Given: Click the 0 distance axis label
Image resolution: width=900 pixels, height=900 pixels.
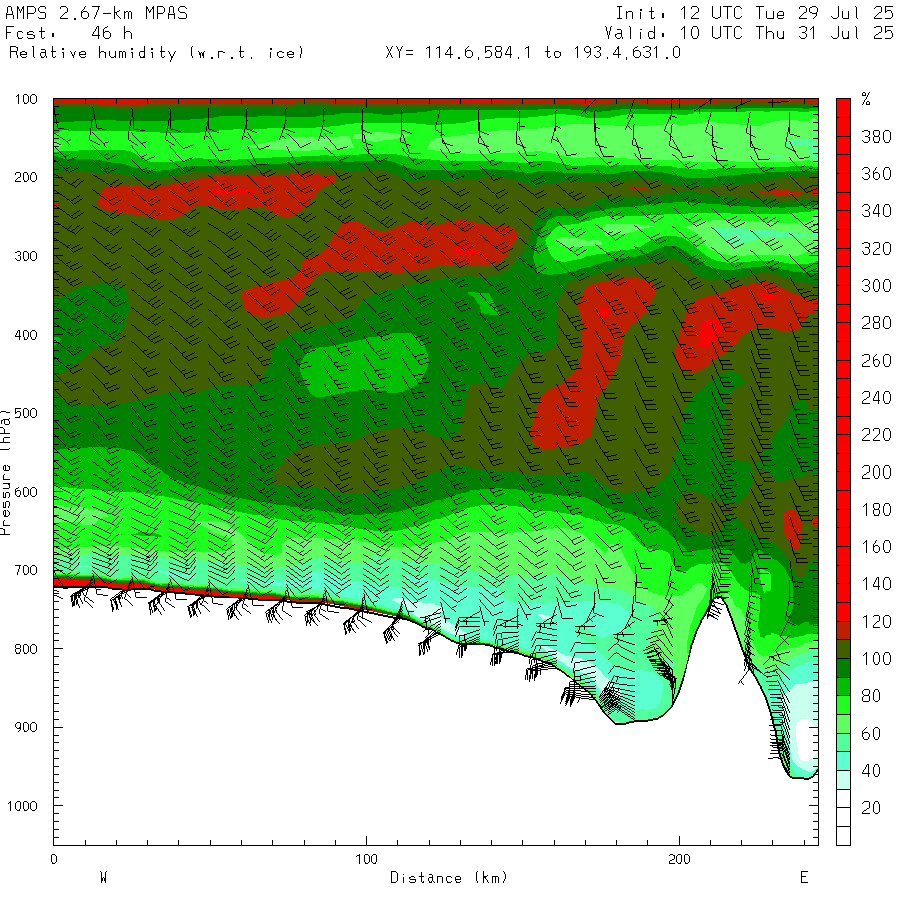Looking at the screenshot, I should (x=54, y=859).
